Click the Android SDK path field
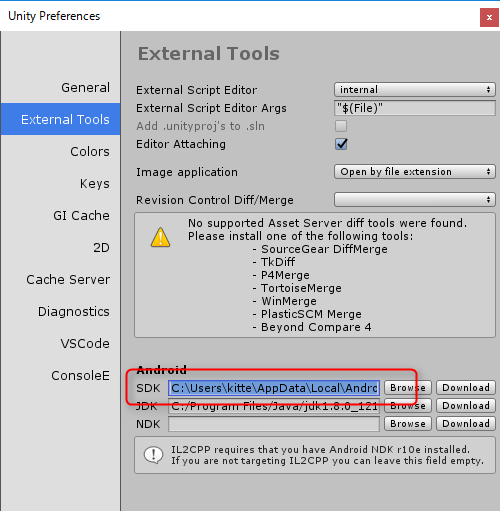This screenshot has height=511, width=500. (x=274, y=388)
